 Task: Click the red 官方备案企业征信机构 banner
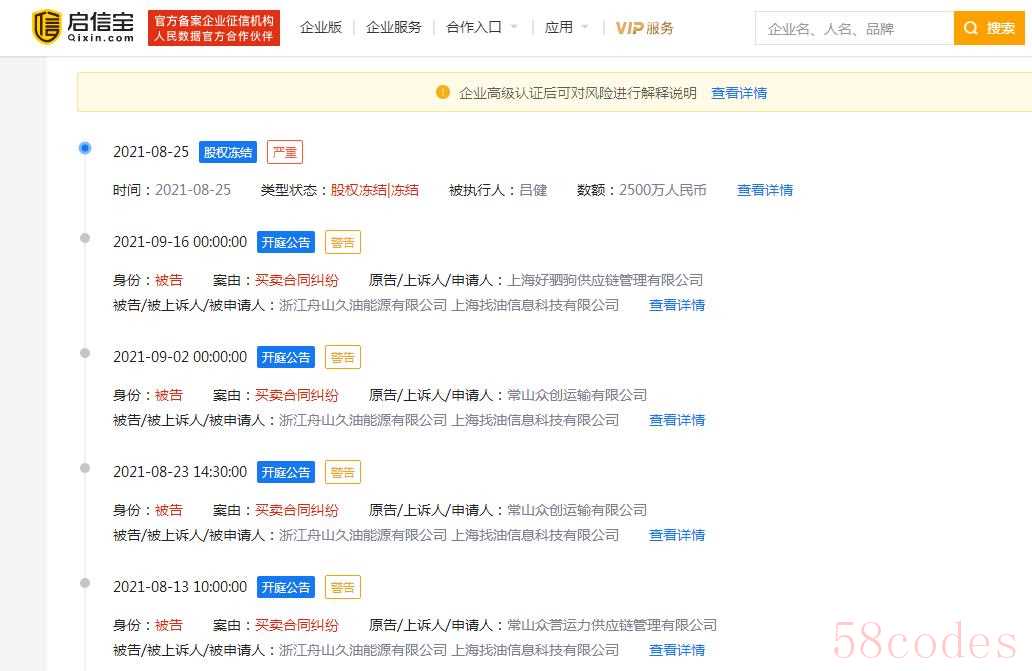214,28
